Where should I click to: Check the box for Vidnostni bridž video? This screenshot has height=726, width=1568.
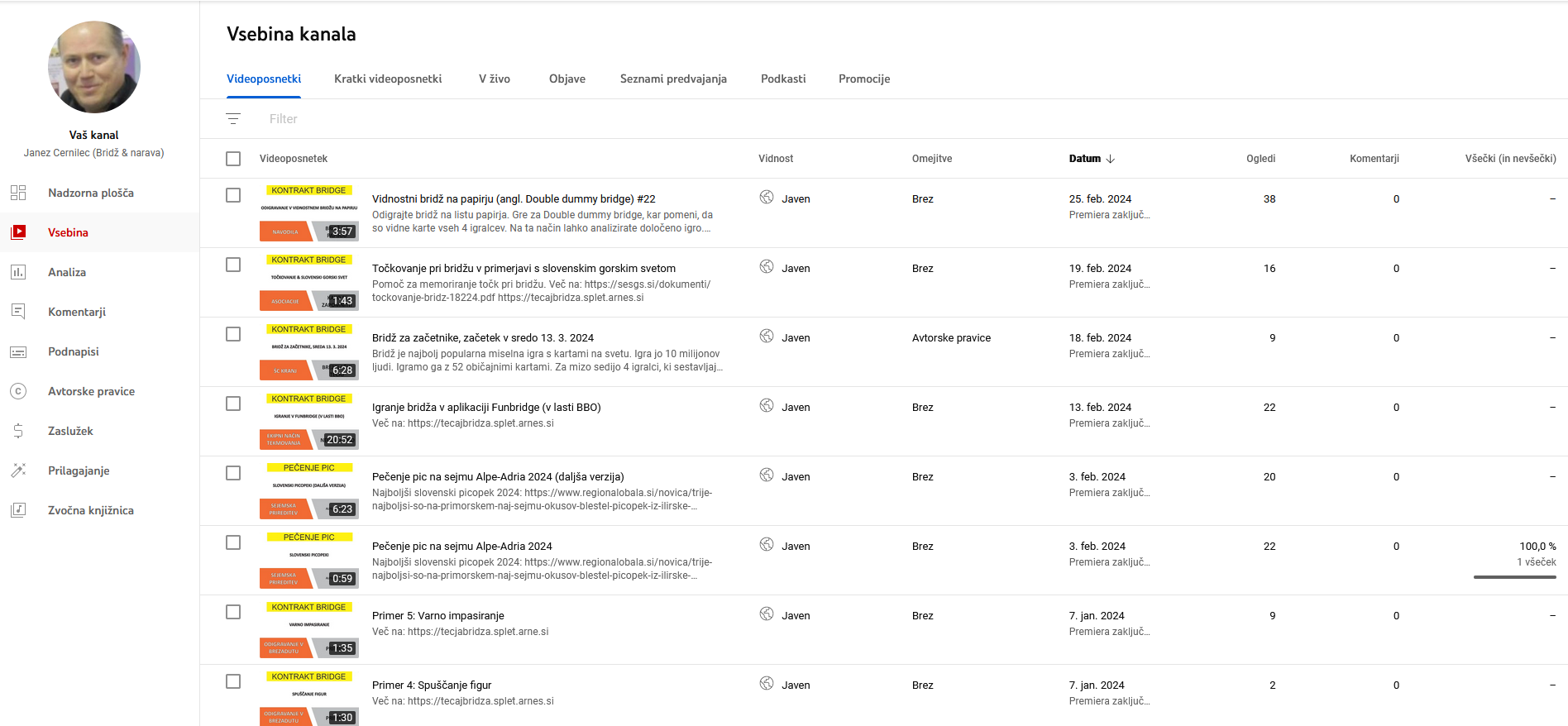233,195
